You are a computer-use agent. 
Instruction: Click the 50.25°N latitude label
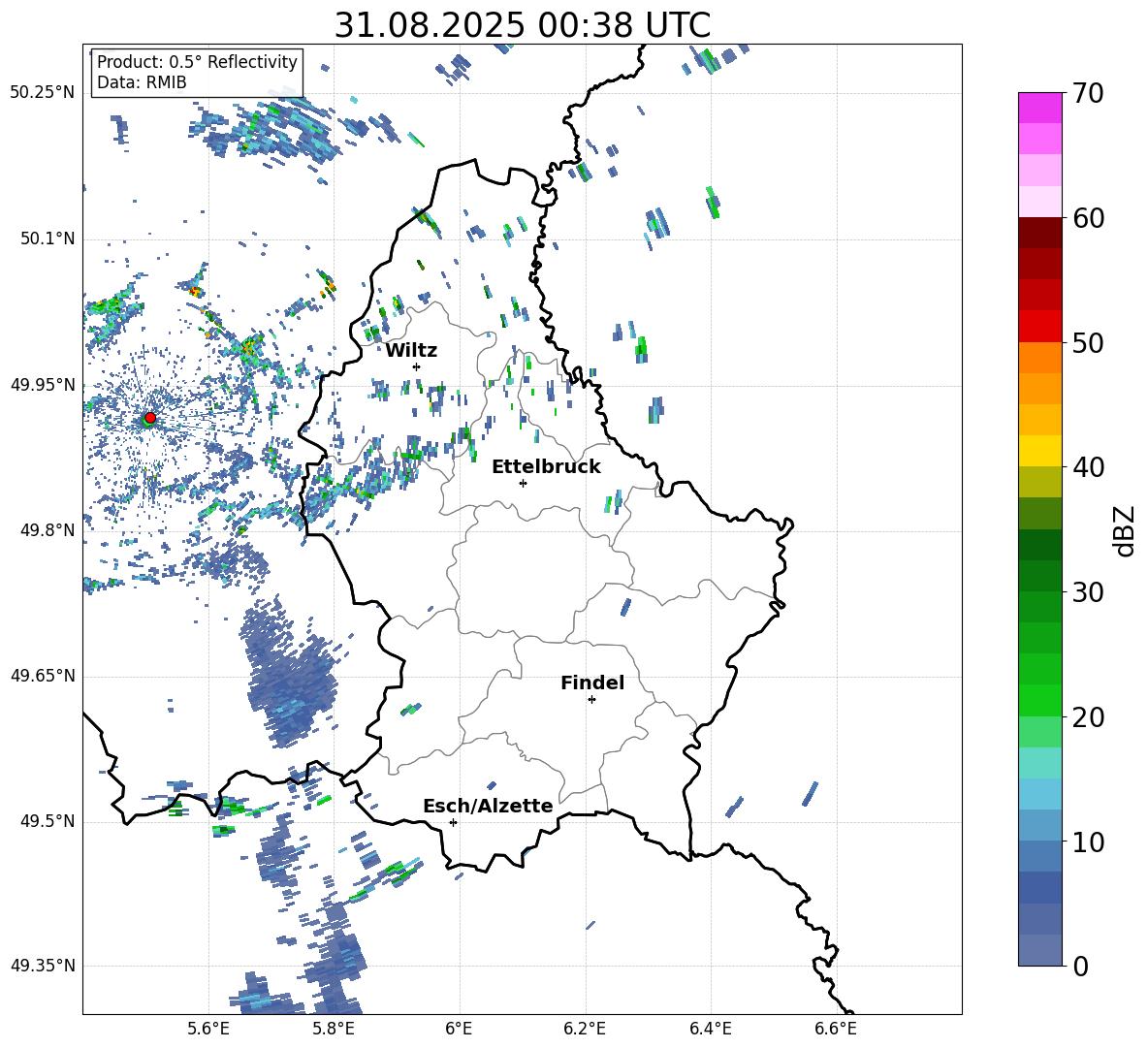[x=43, y=93]
